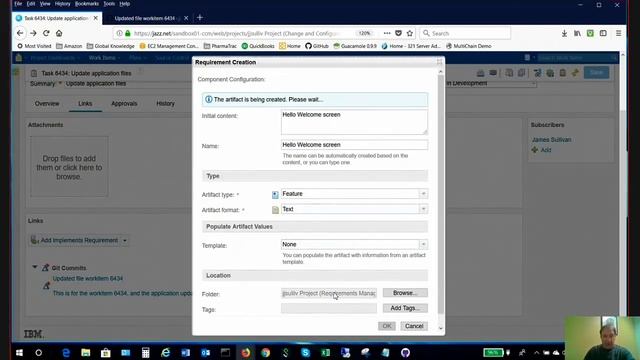Image resolution: width=640 pixels, height=360 pixels.
Task: Go back with the browser back arrow
Action: [20, 33]
